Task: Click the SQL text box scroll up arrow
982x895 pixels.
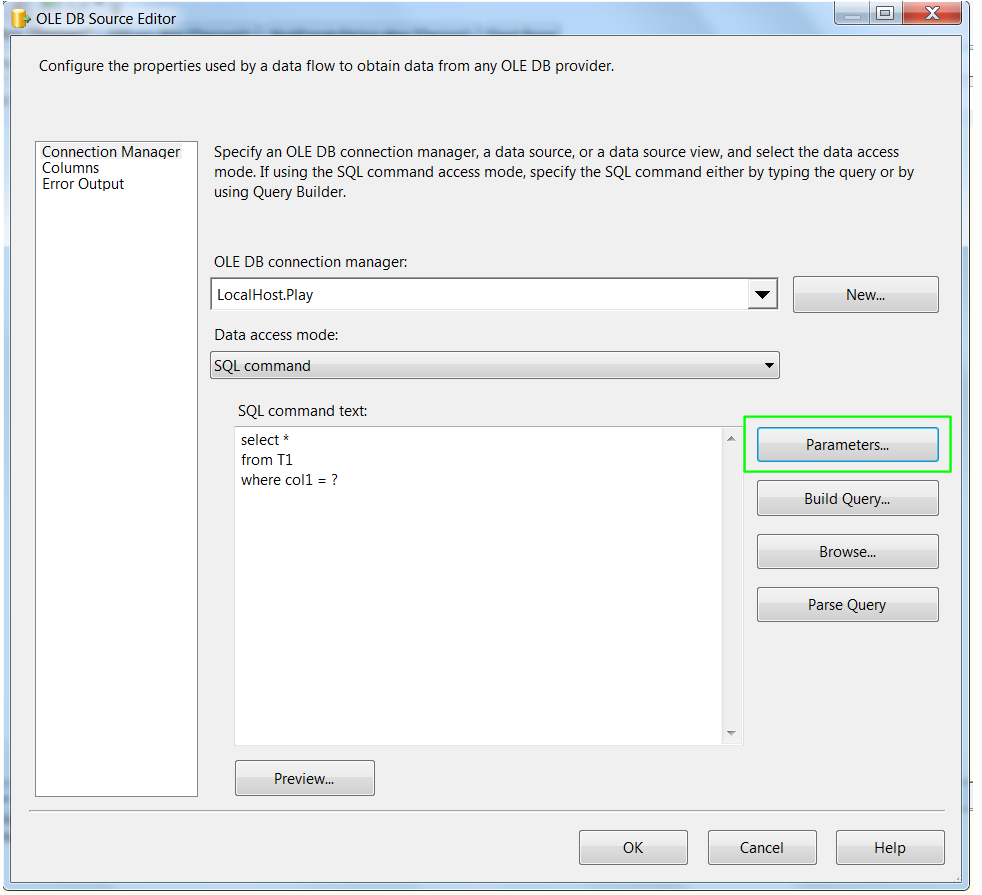Action: pos(731,438)
